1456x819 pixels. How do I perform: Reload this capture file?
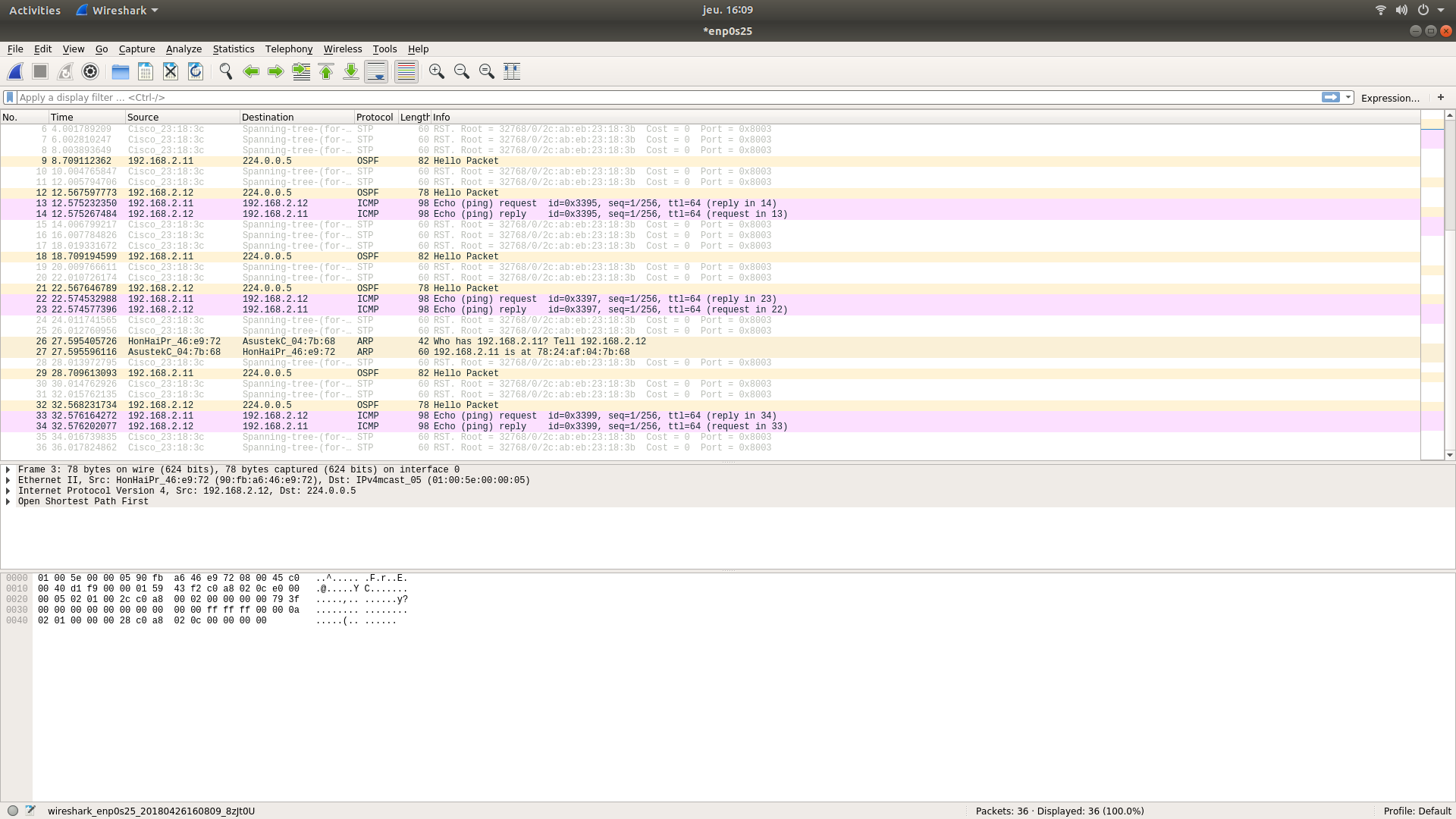[x=195, y=71]
